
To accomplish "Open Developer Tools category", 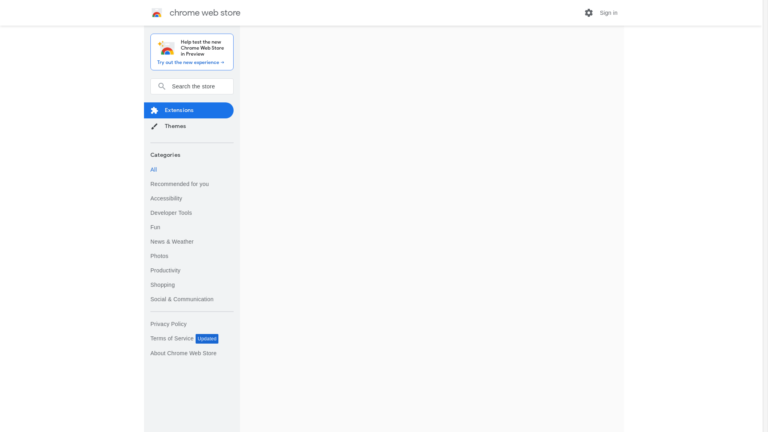I will (171, 213).
